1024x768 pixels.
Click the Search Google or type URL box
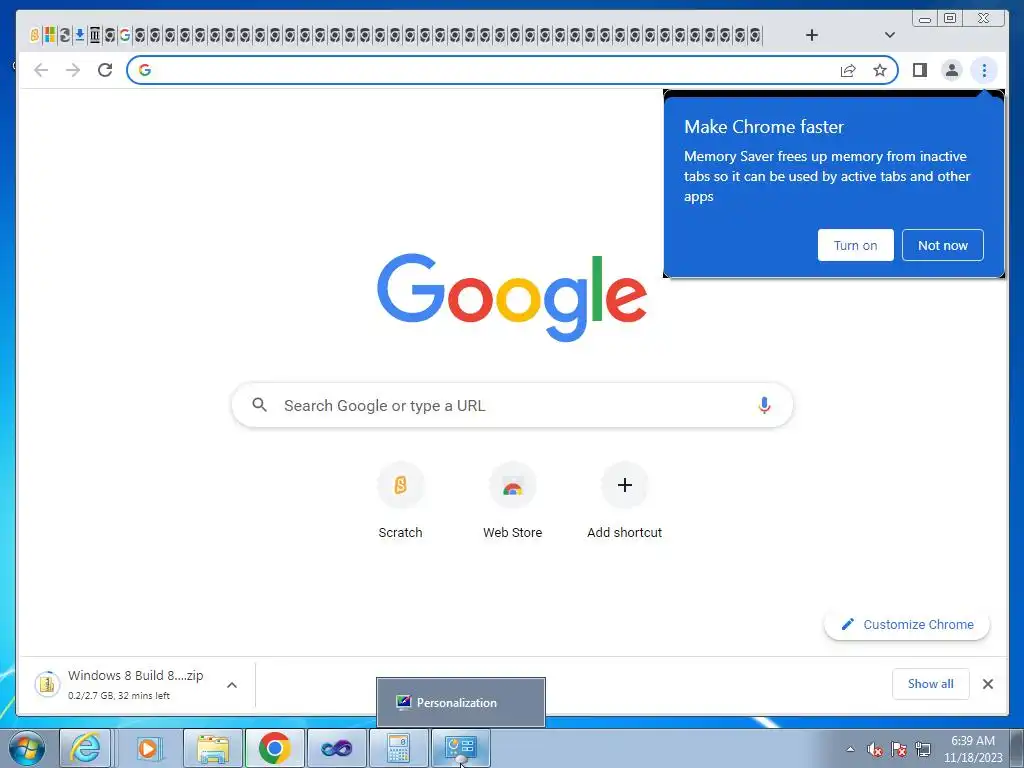tap(513, 406)
